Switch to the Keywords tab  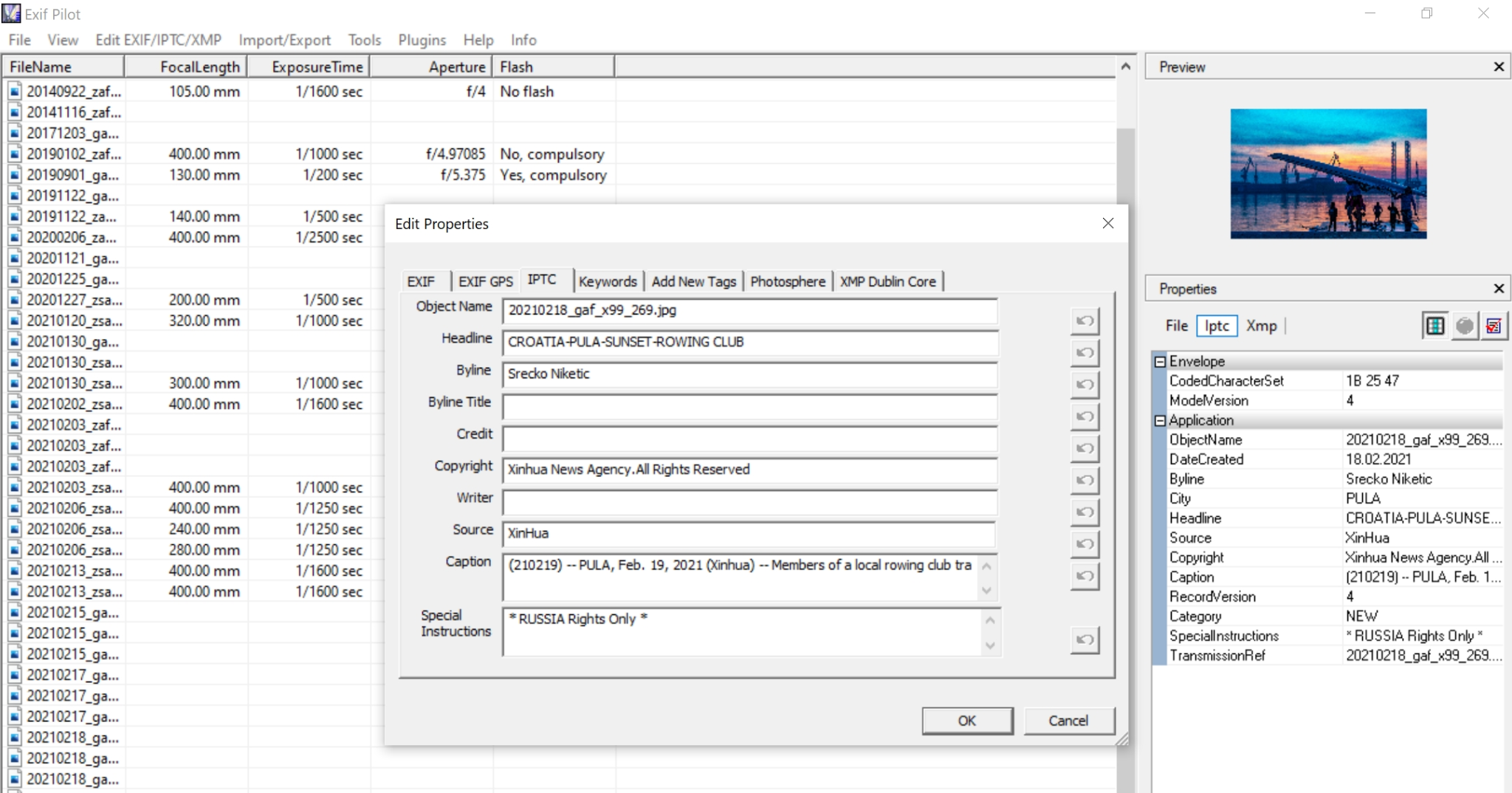(608, 281)
